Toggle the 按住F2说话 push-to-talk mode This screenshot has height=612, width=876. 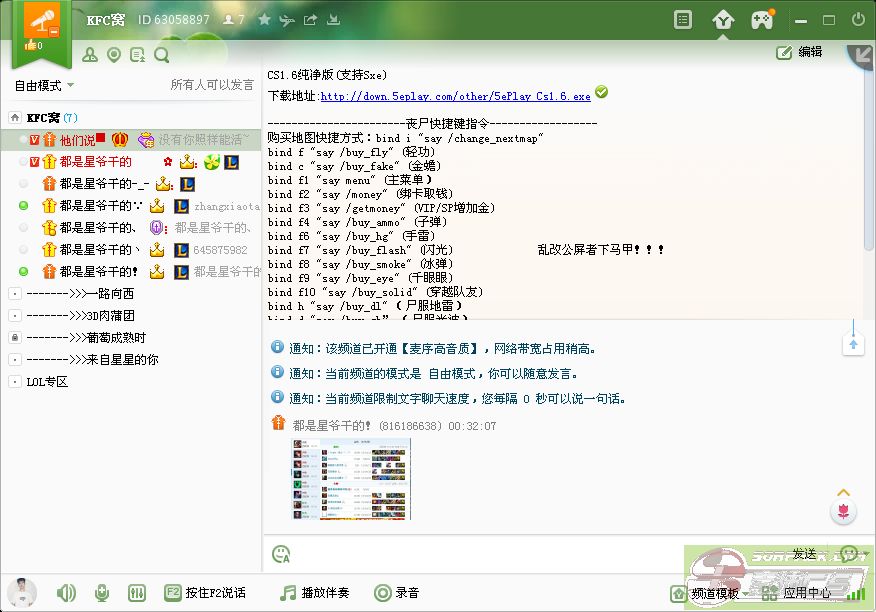coord(205,593)
